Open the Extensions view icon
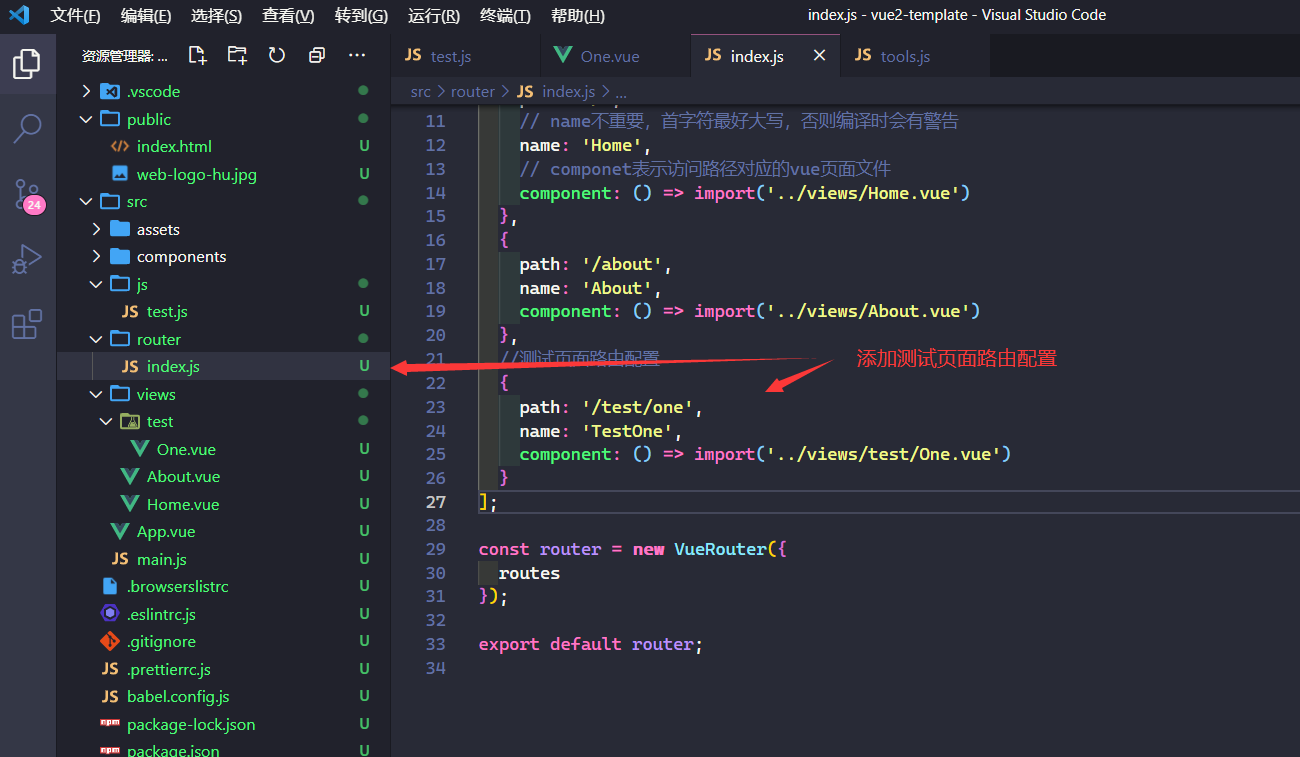The height and width of the screenshot is (757, 1300). (x=27, y=324)
